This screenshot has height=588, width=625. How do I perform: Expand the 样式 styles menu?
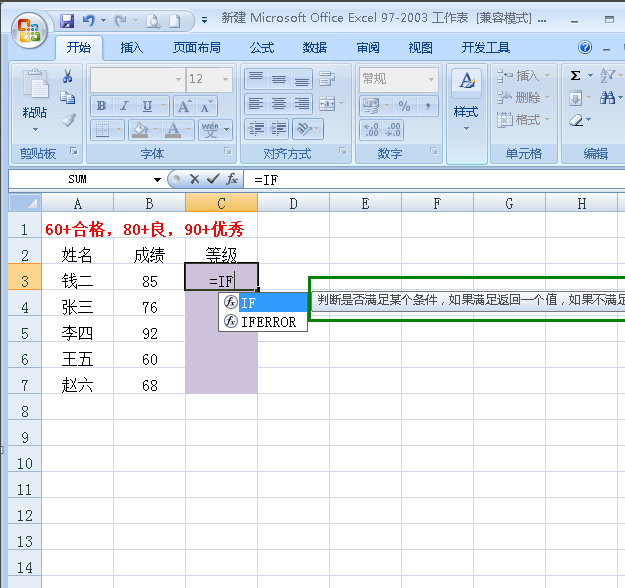tap(466, 116)
